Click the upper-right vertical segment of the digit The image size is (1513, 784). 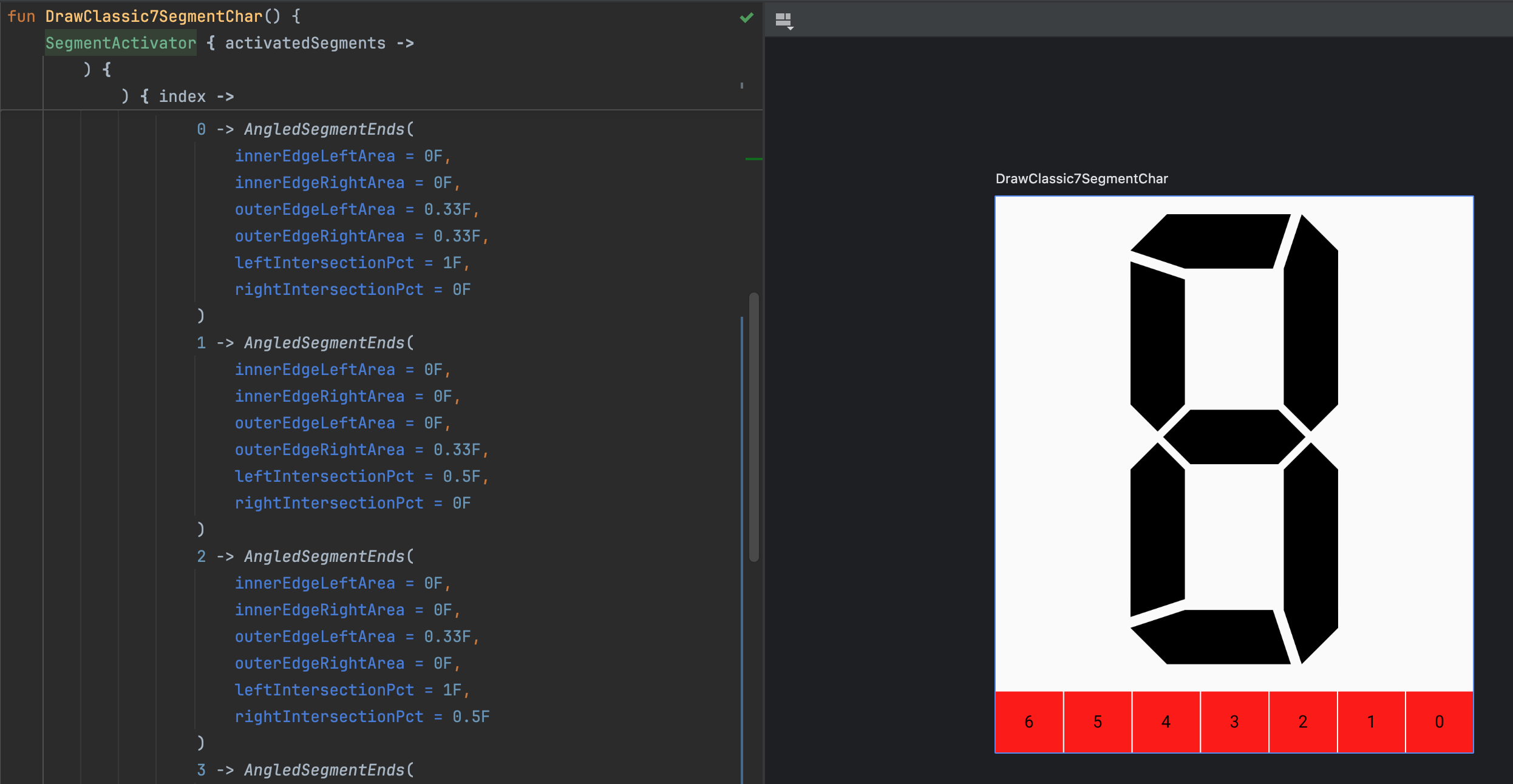(1311, 322)
